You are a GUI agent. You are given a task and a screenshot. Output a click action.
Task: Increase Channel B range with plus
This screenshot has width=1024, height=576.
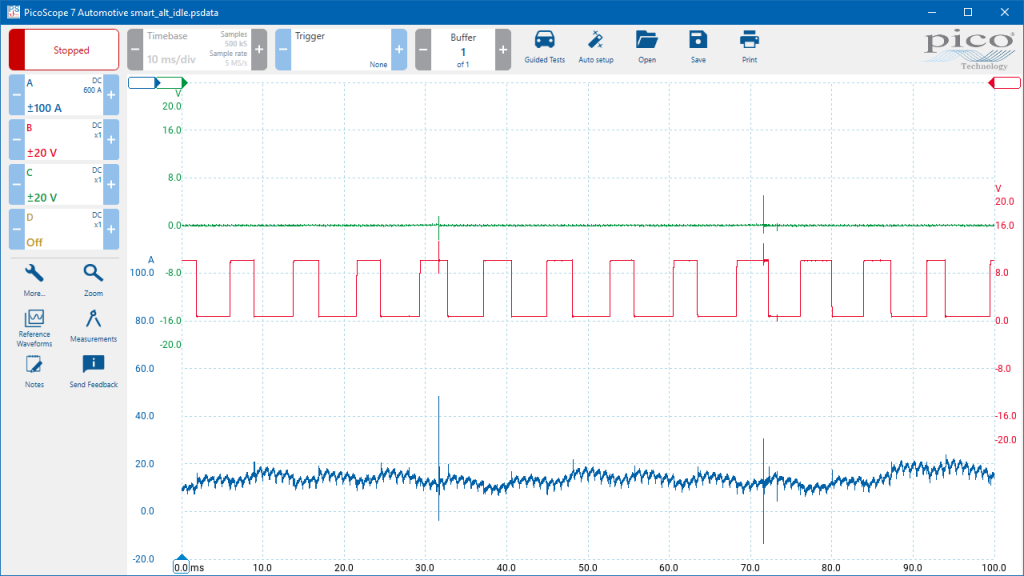(111, 140)
